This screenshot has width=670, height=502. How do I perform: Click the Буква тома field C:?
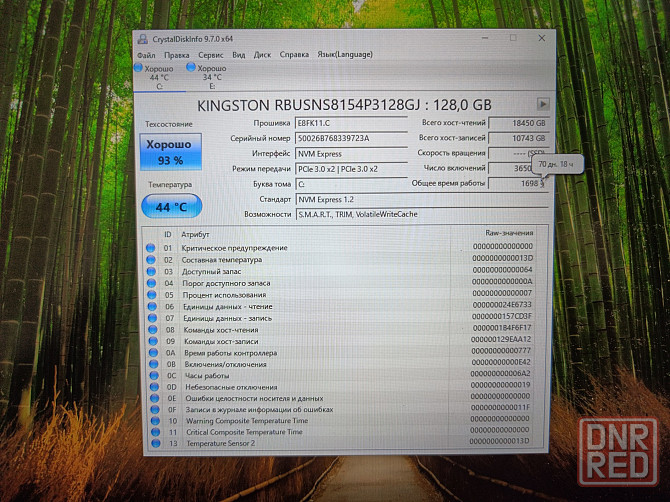(x=351, y=184)
